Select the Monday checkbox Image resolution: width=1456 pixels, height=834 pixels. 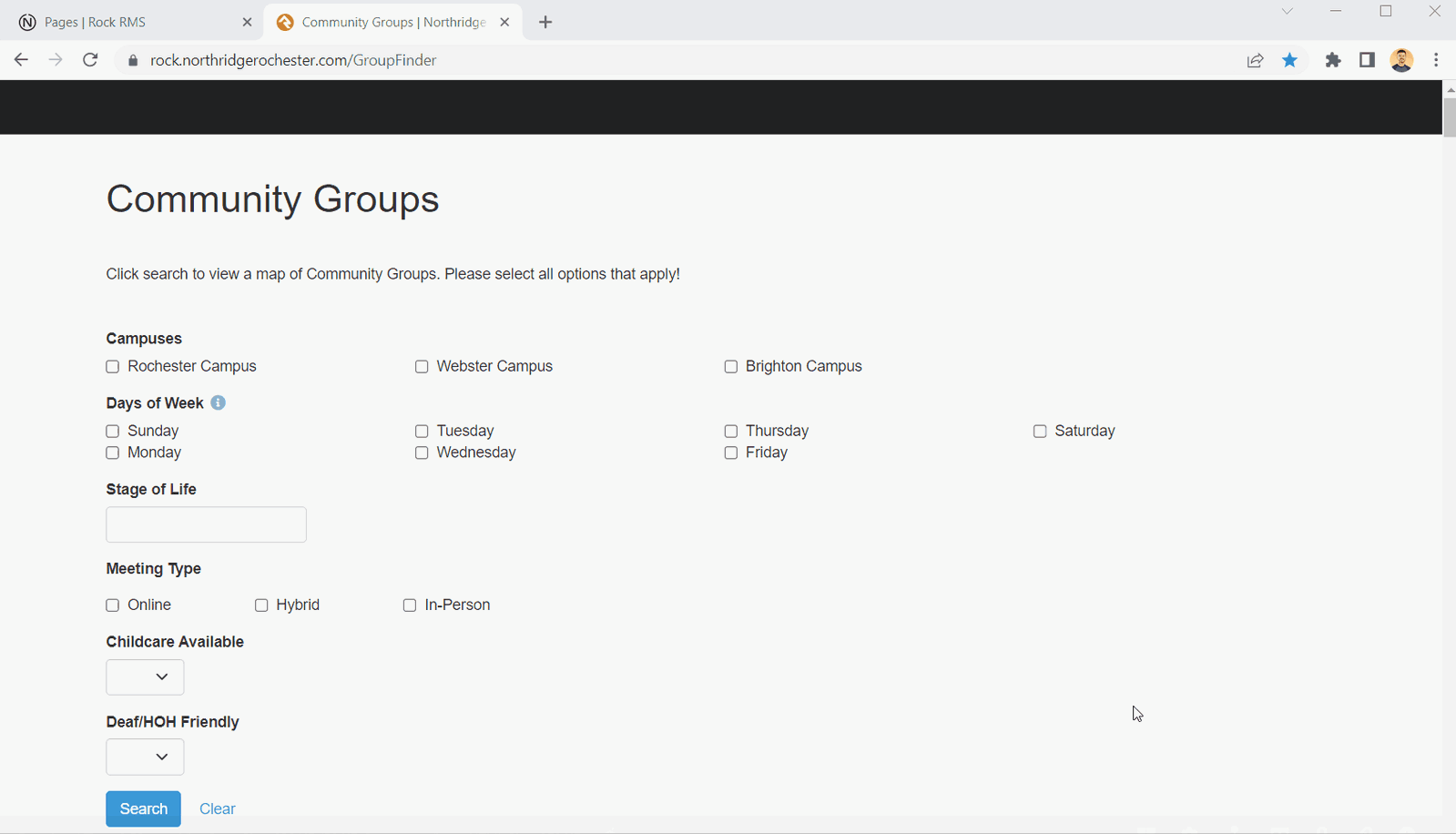(113, 453)
